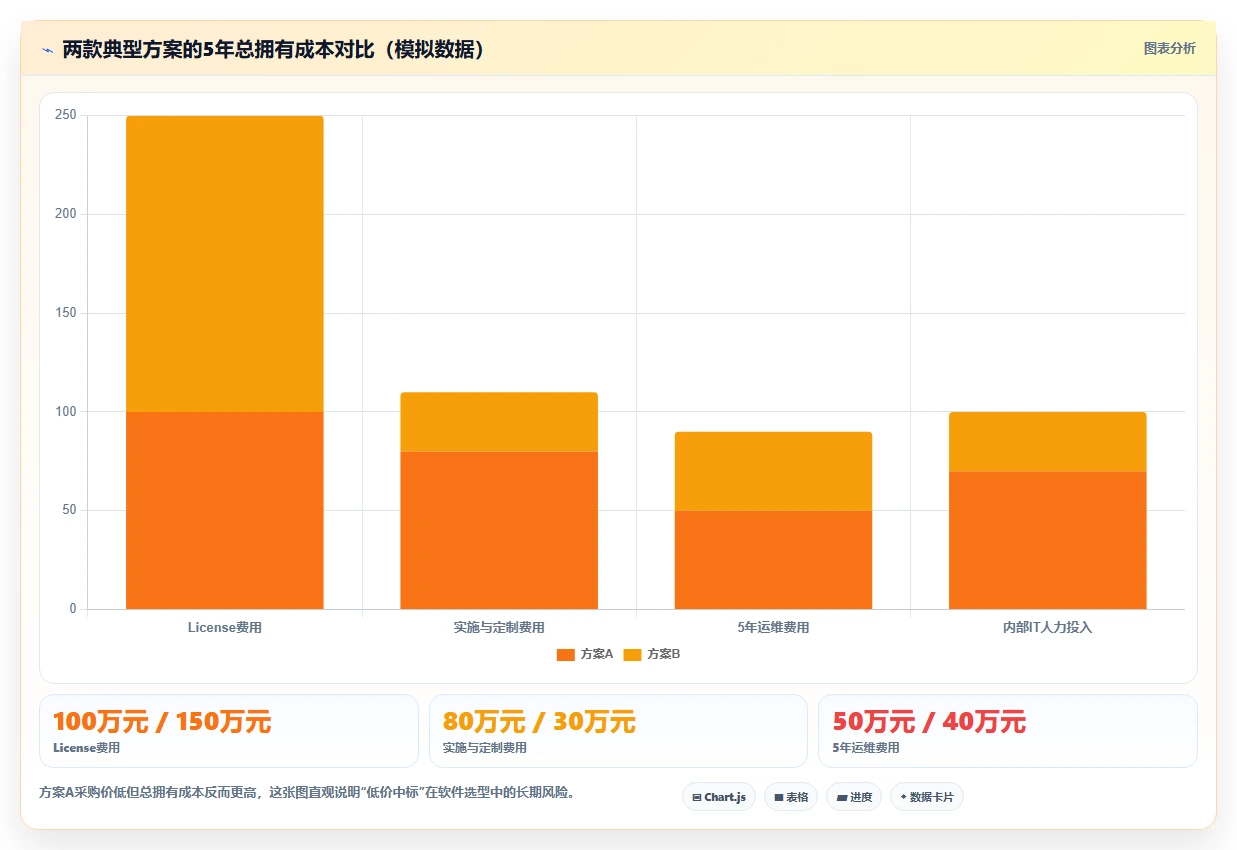Click the 方案B segment of the 内部IT人力投入 bar
1237x850 pixels.
pyautogui.click(x=1048, y=442)
